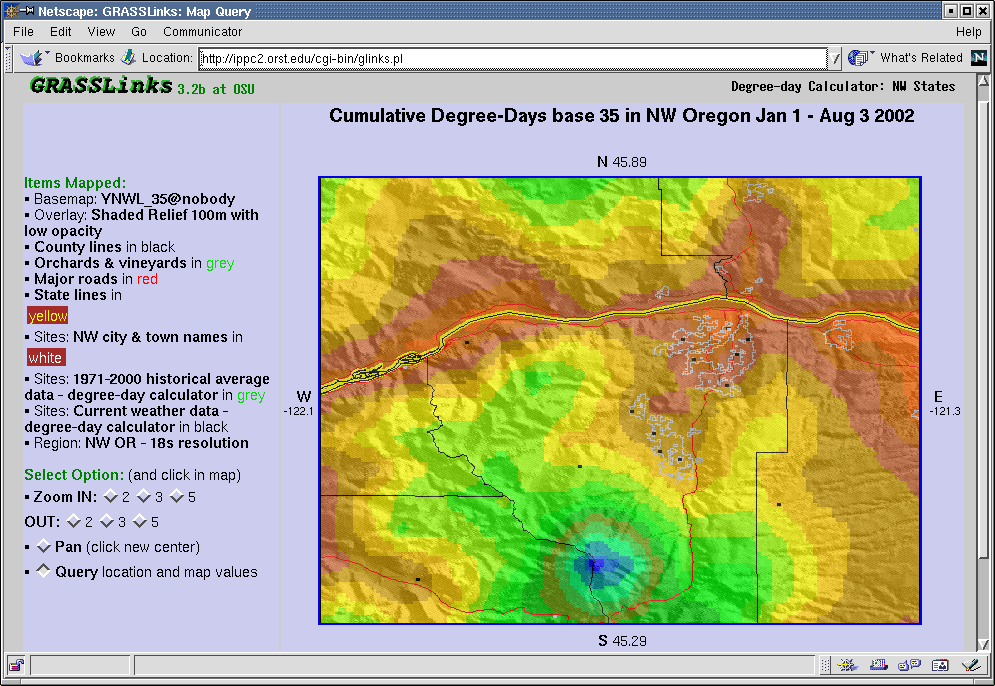Click the location URL input field
The height and width of the screenshot is (686, 995).
point(513,58)
